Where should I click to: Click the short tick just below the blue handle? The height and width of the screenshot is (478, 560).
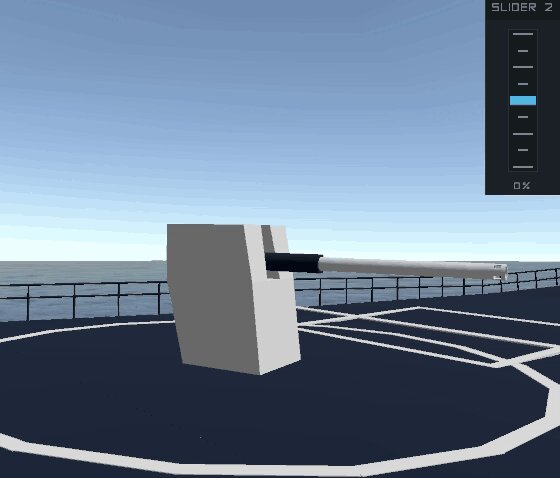(523, 117)
